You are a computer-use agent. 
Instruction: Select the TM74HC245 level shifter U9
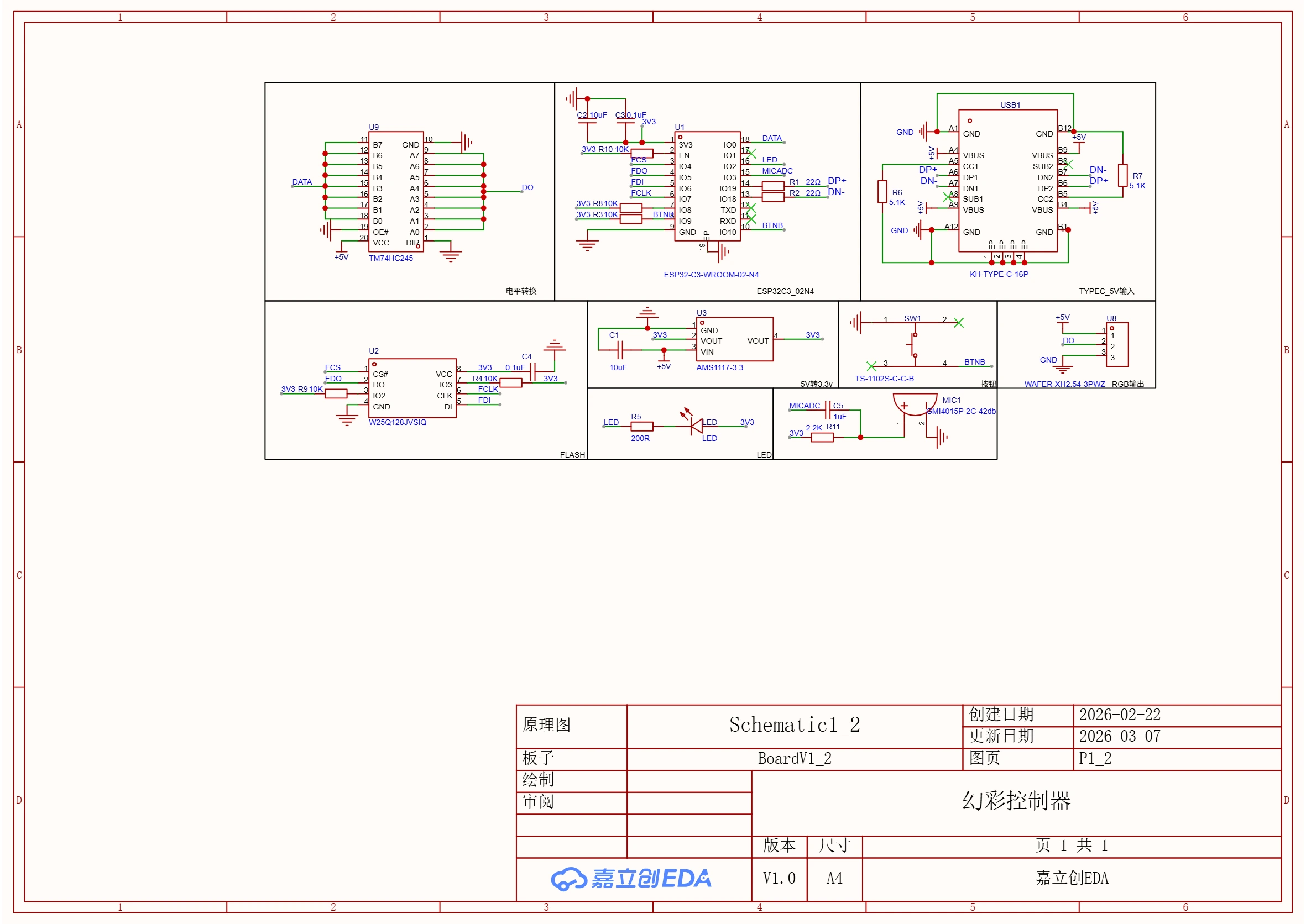click(x=396, y=192)
